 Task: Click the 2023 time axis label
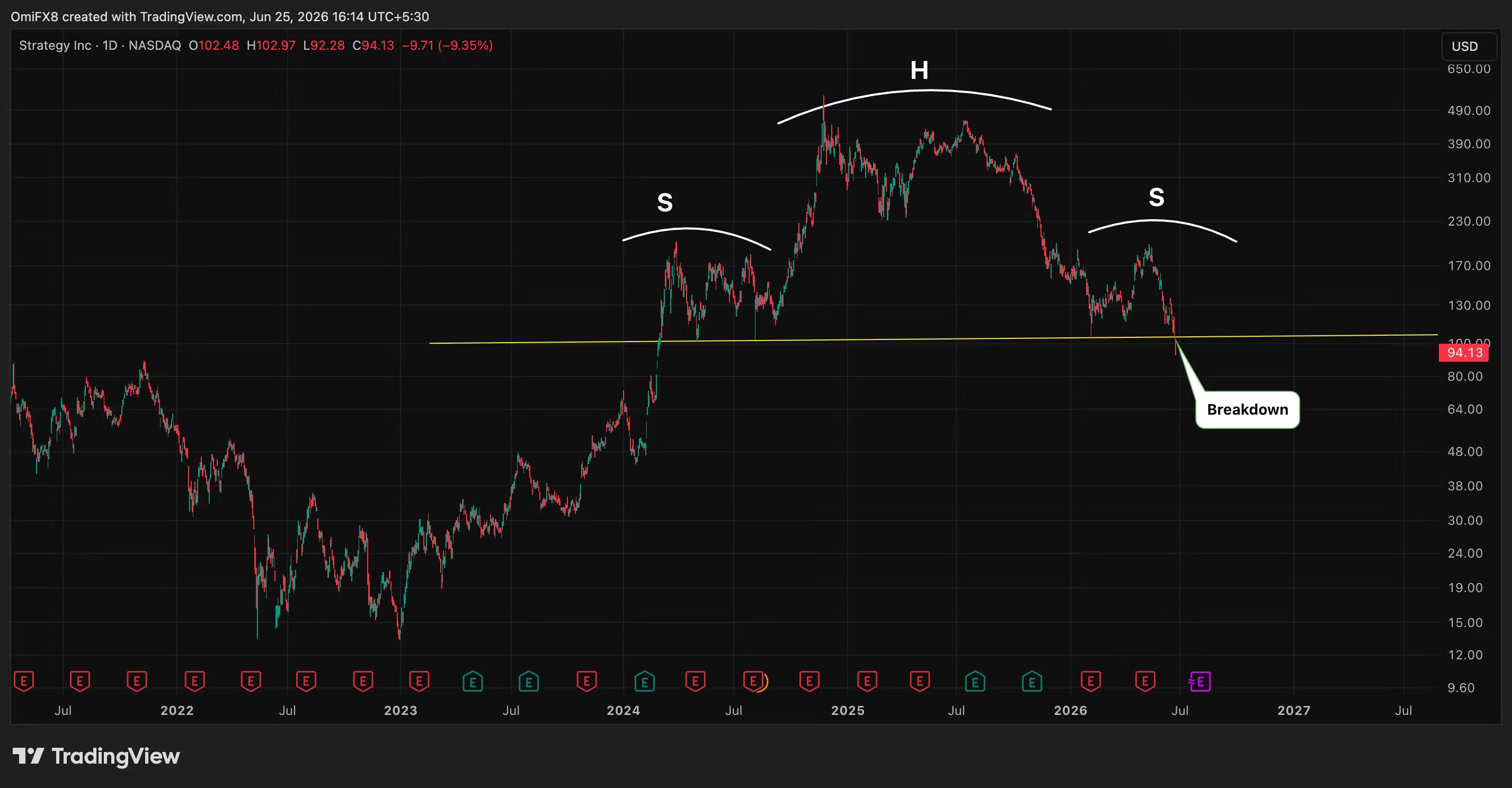[x=401, y=711]
